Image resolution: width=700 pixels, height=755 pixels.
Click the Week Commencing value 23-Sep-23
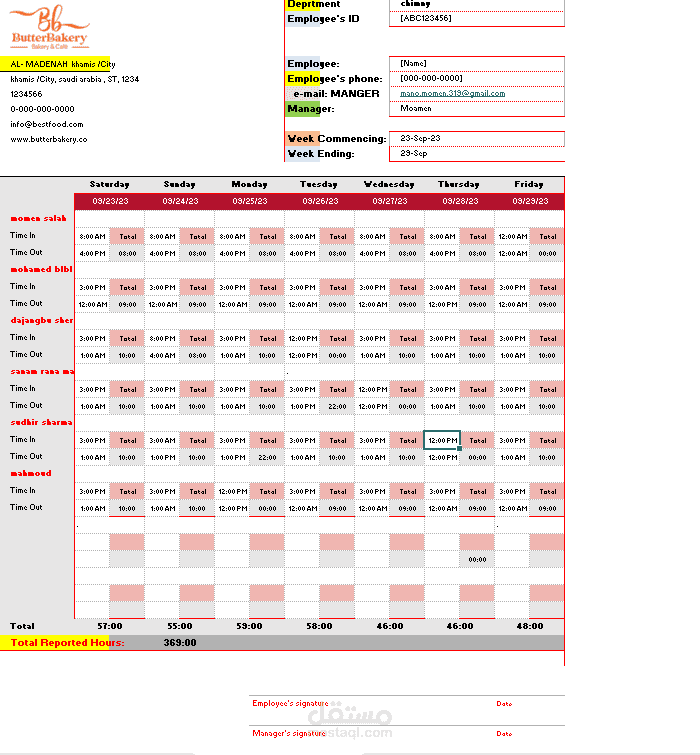tap(477, 139)
